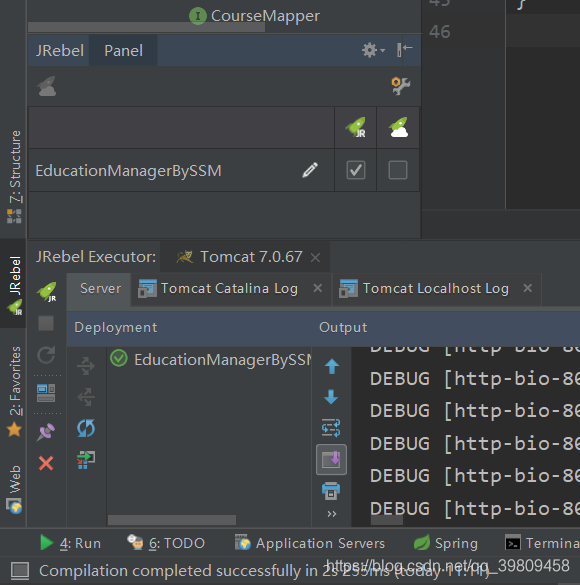The image size is (580, 585).
Task: Click the blue down arrow in the output toolbar
Action: pyautogui.click(x=332, y=397)
